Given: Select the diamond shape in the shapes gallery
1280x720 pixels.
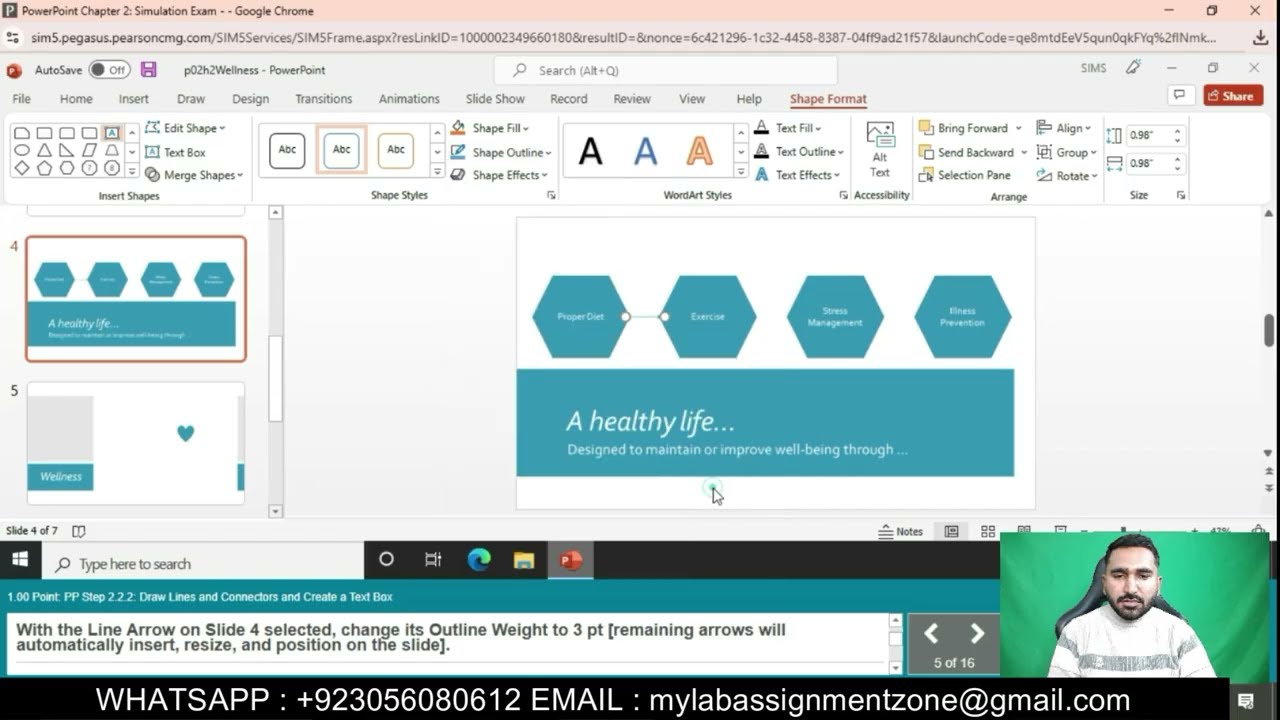Looking at the screenshot, I should point(21,168).
